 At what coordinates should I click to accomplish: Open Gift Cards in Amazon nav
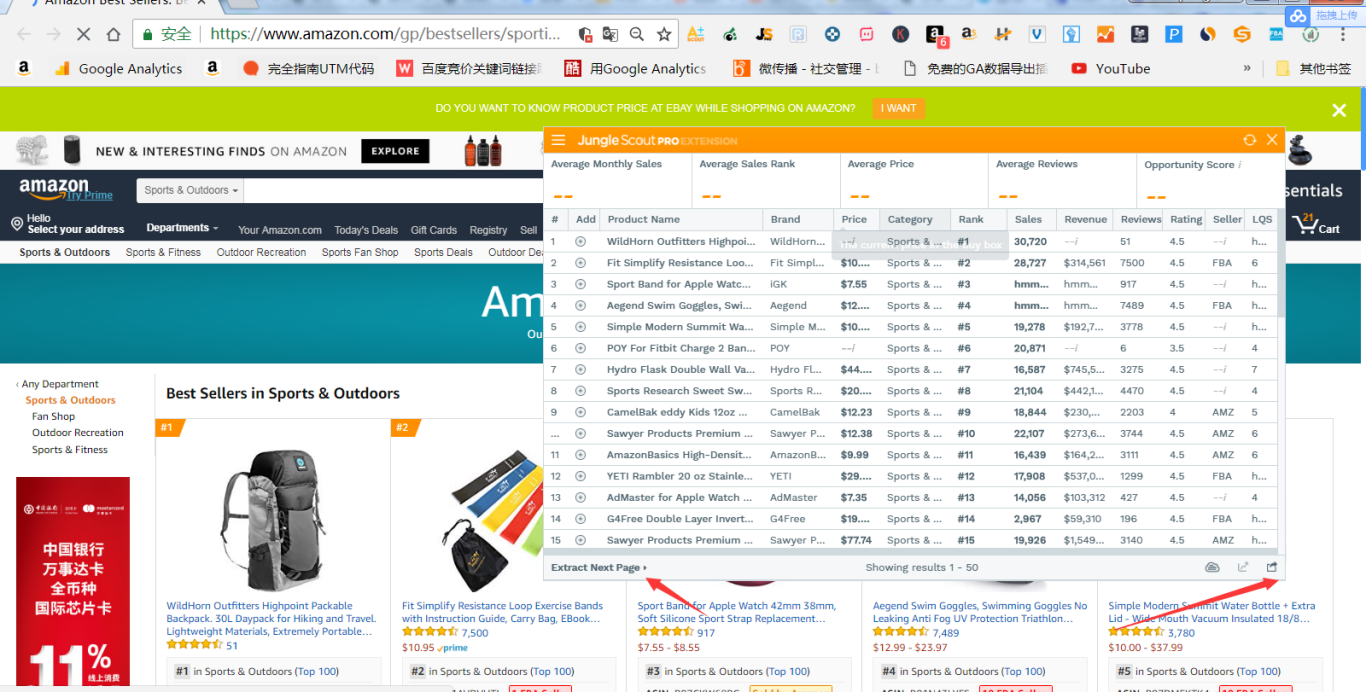click(434, 230)
